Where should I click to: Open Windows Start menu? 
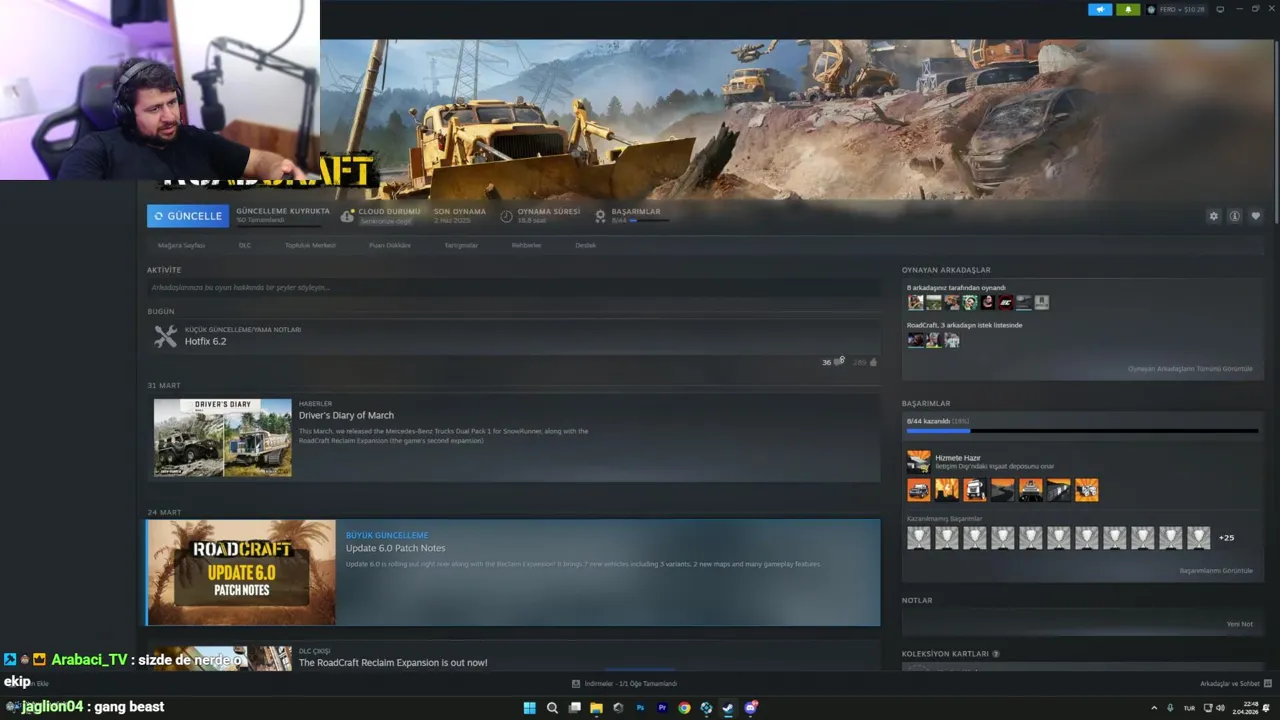(529, 708)
